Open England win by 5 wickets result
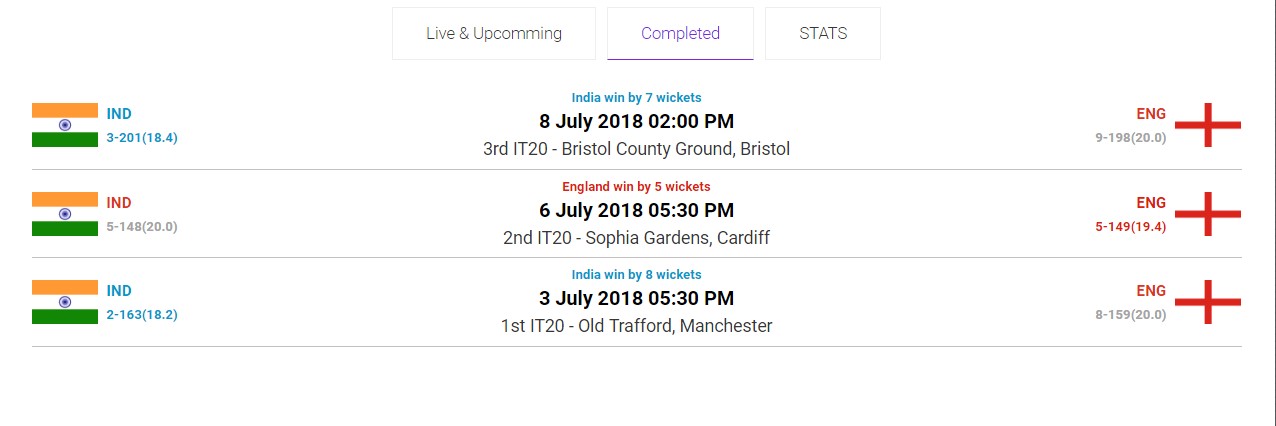Screen dimensions: 1276x426 pos(637,187)
